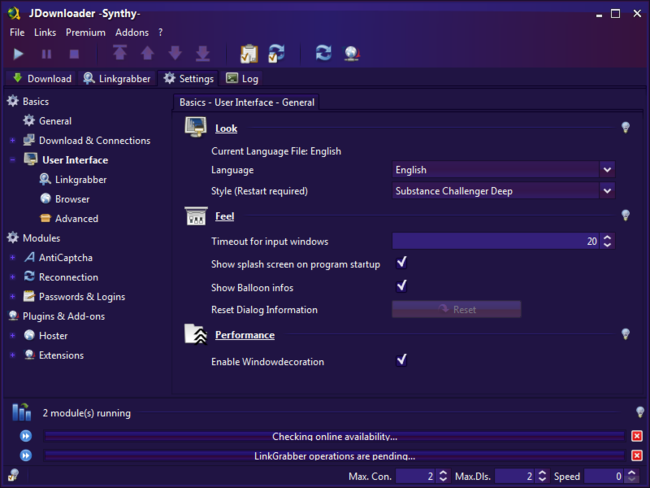Adjust the Timeout for input windows stepper
650x488 pixels.
607,241
